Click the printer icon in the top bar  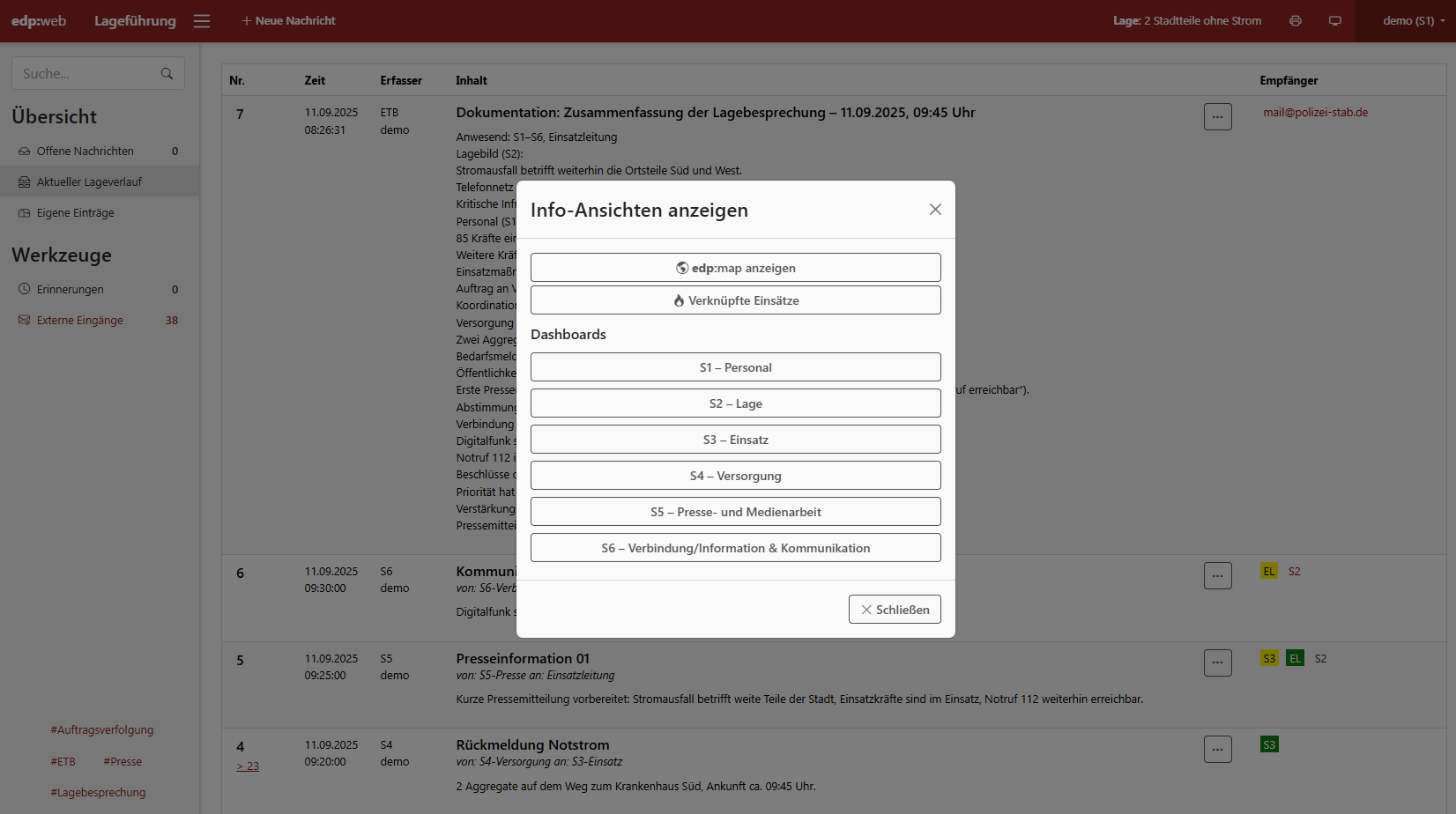1295,21
